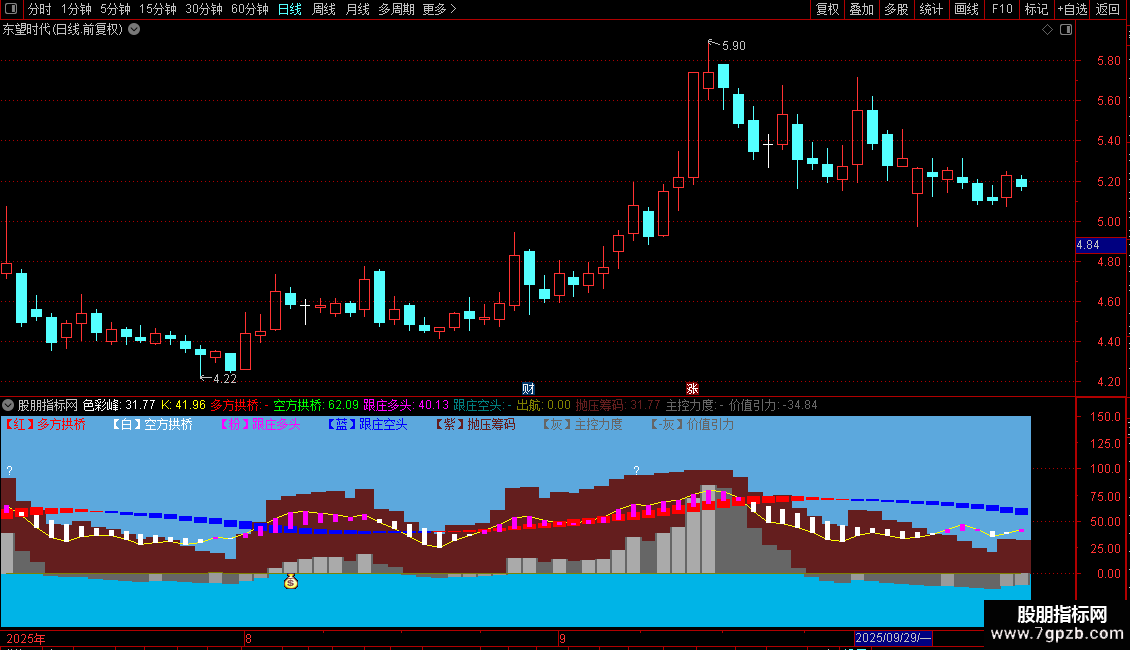Switch to 分时 intraday view
The width and height of the screenshot is (1130, 650).
pyautogui.click(x=40, y=9)
